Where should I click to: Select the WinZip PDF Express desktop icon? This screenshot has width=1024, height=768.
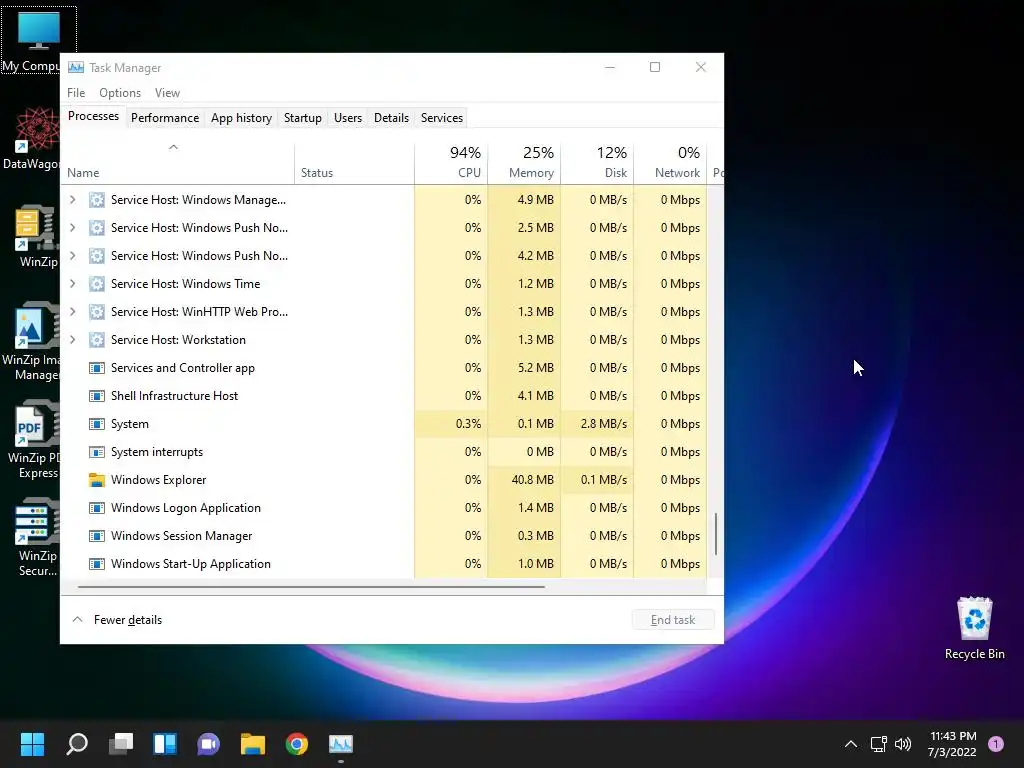point(33,440)
